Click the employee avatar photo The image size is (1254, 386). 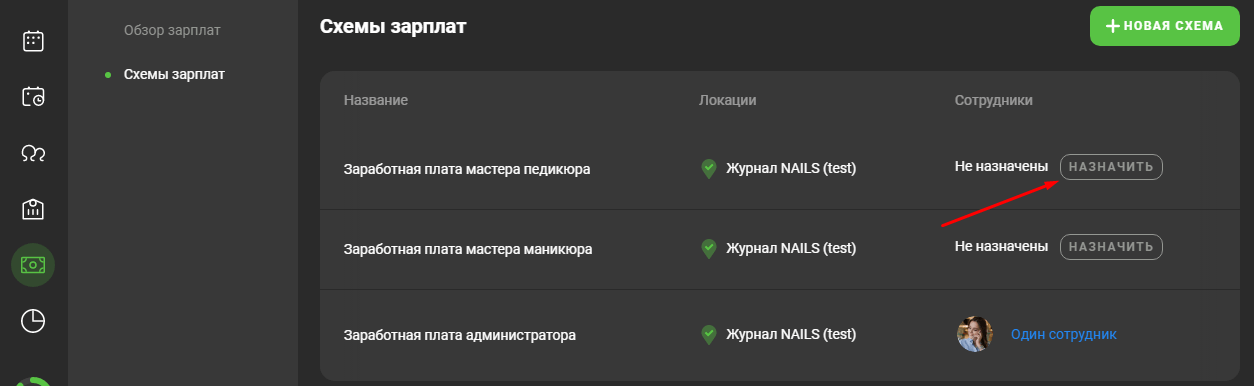(x=975, y=334)
